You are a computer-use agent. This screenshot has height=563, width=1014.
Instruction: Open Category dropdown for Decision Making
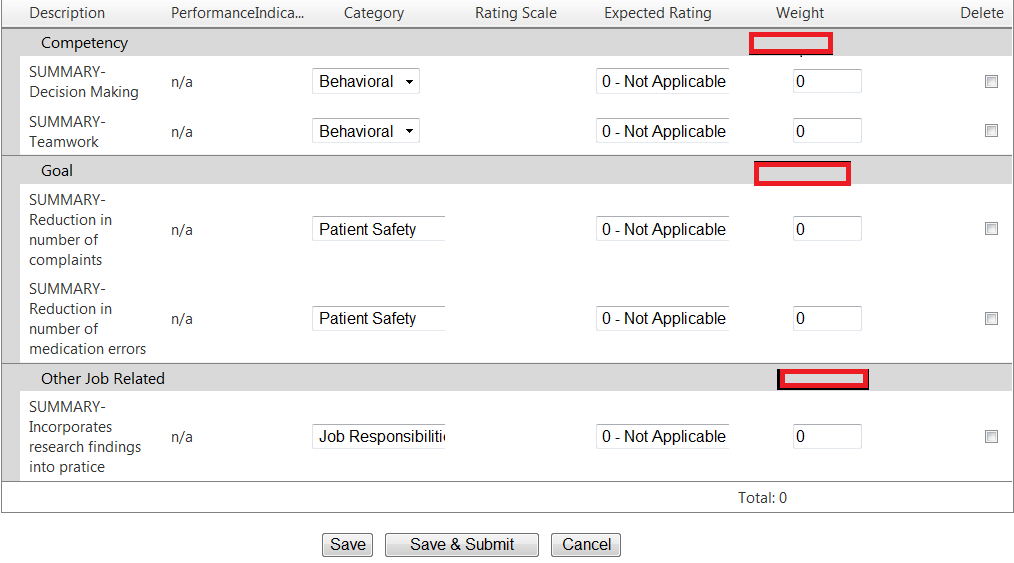tap(366, 82)
